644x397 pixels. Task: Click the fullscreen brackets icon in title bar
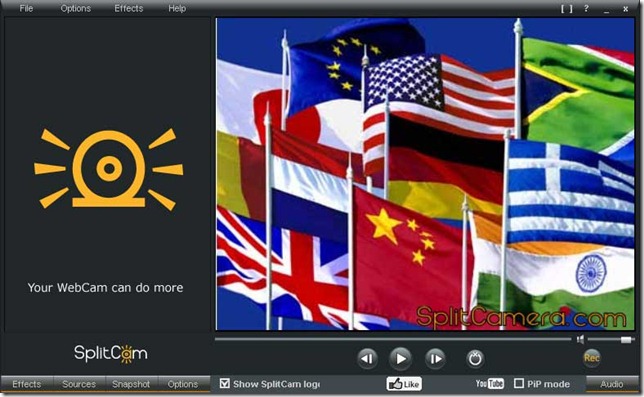point(567,9)
